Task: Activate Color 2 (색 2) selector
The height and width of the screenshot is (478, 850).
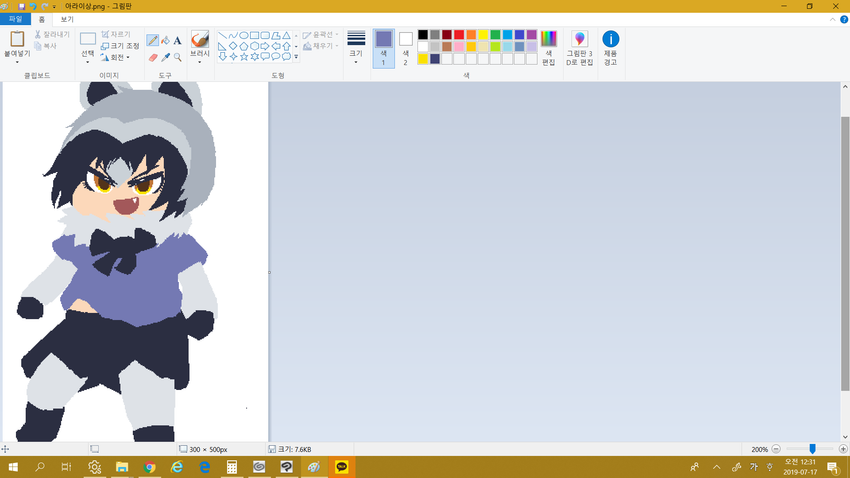Action: [x=405, y=48]
